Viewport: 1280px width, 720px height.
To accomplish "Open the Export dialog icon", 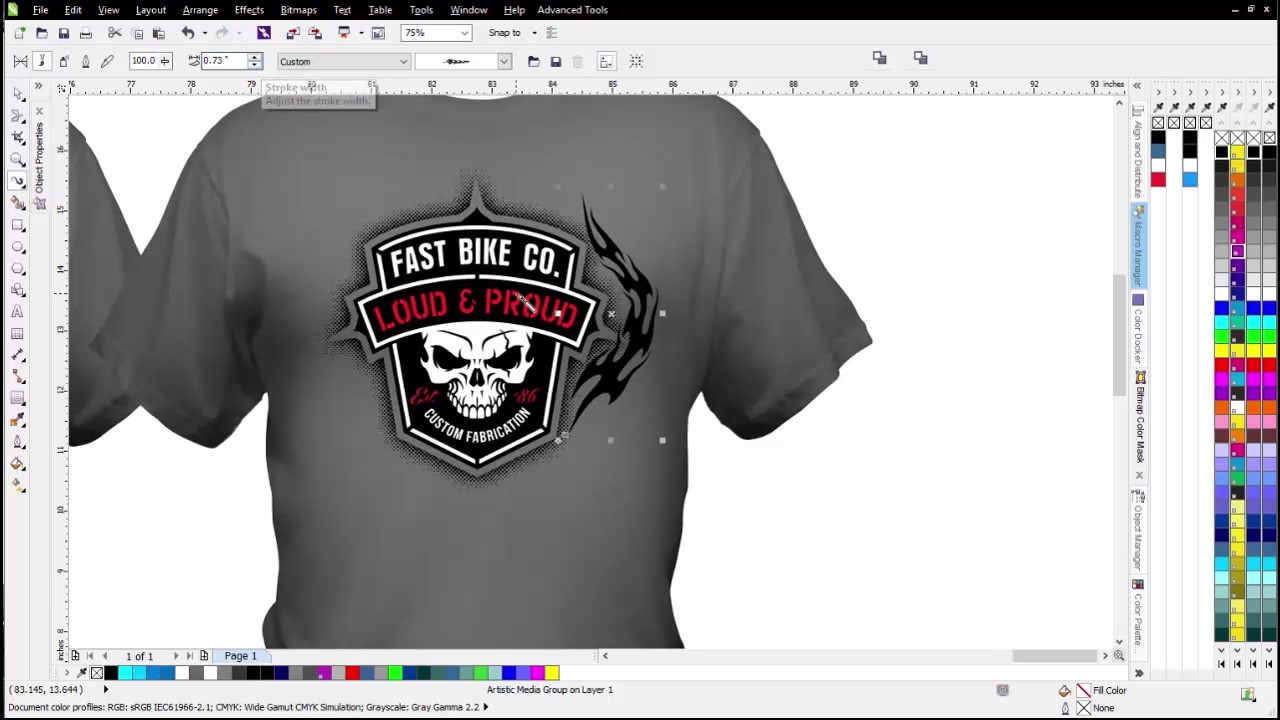I will (x=315, y=33).
